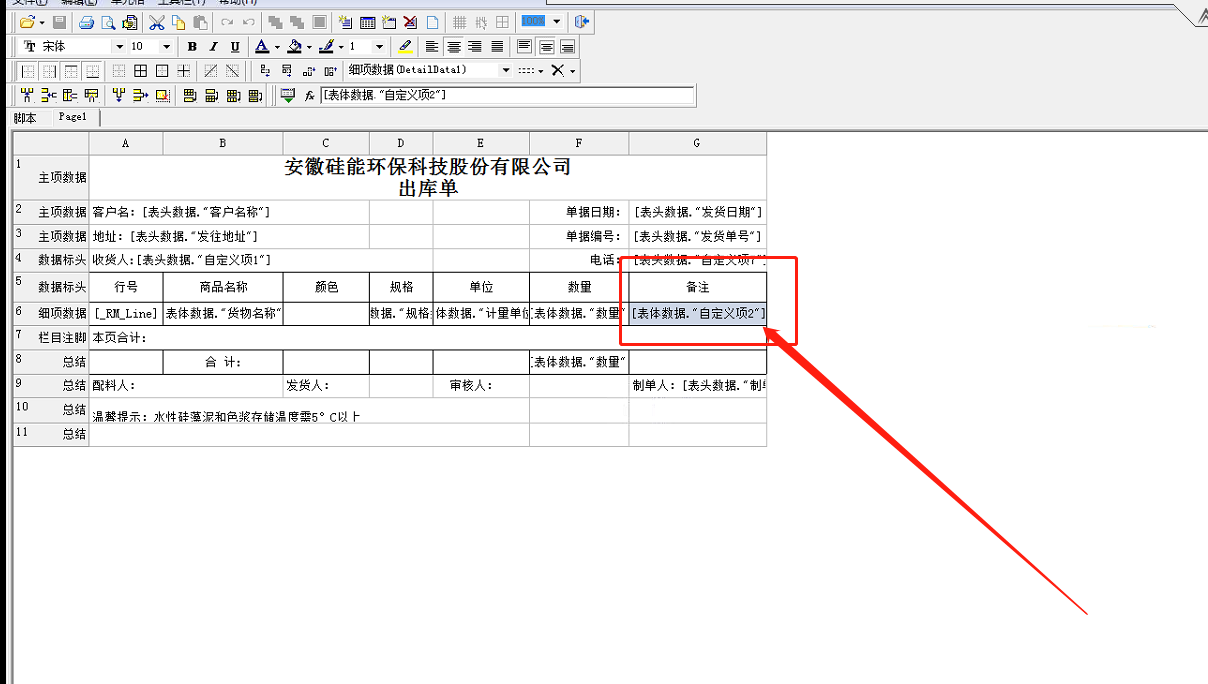The height and width of the screenshot is (684, 1208).
Task: Click the red-marked cell icon in the bottom toolbar
Action: 162,96
